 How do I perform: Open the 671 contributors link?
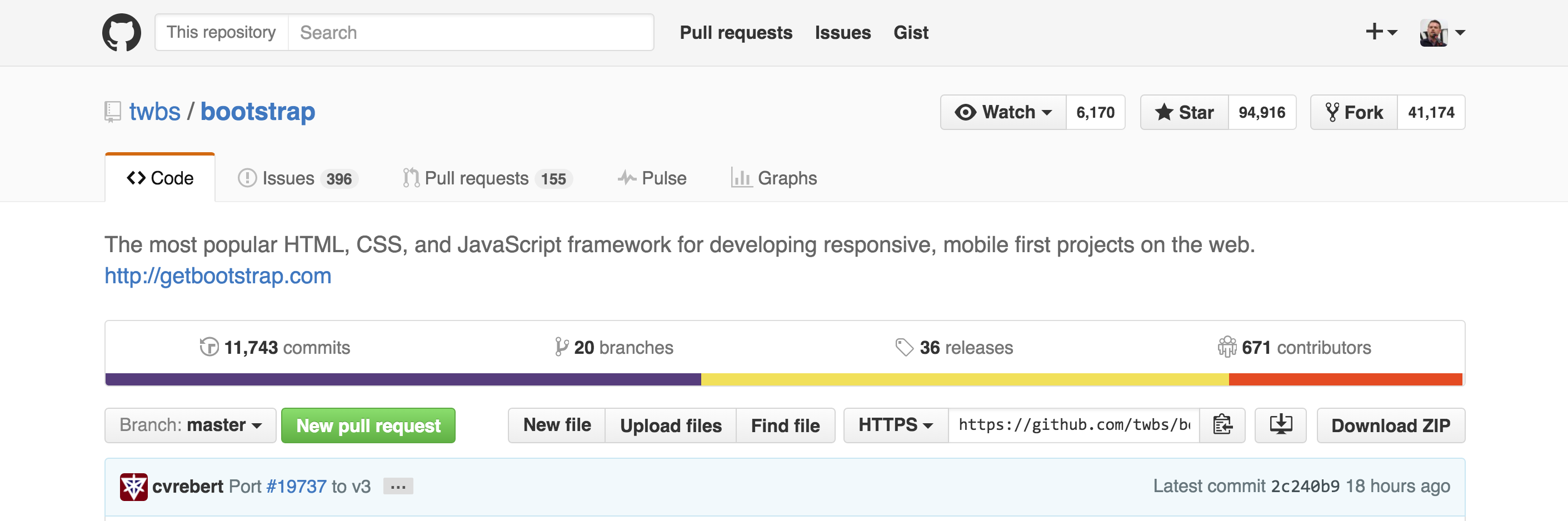coord(1294,347)
